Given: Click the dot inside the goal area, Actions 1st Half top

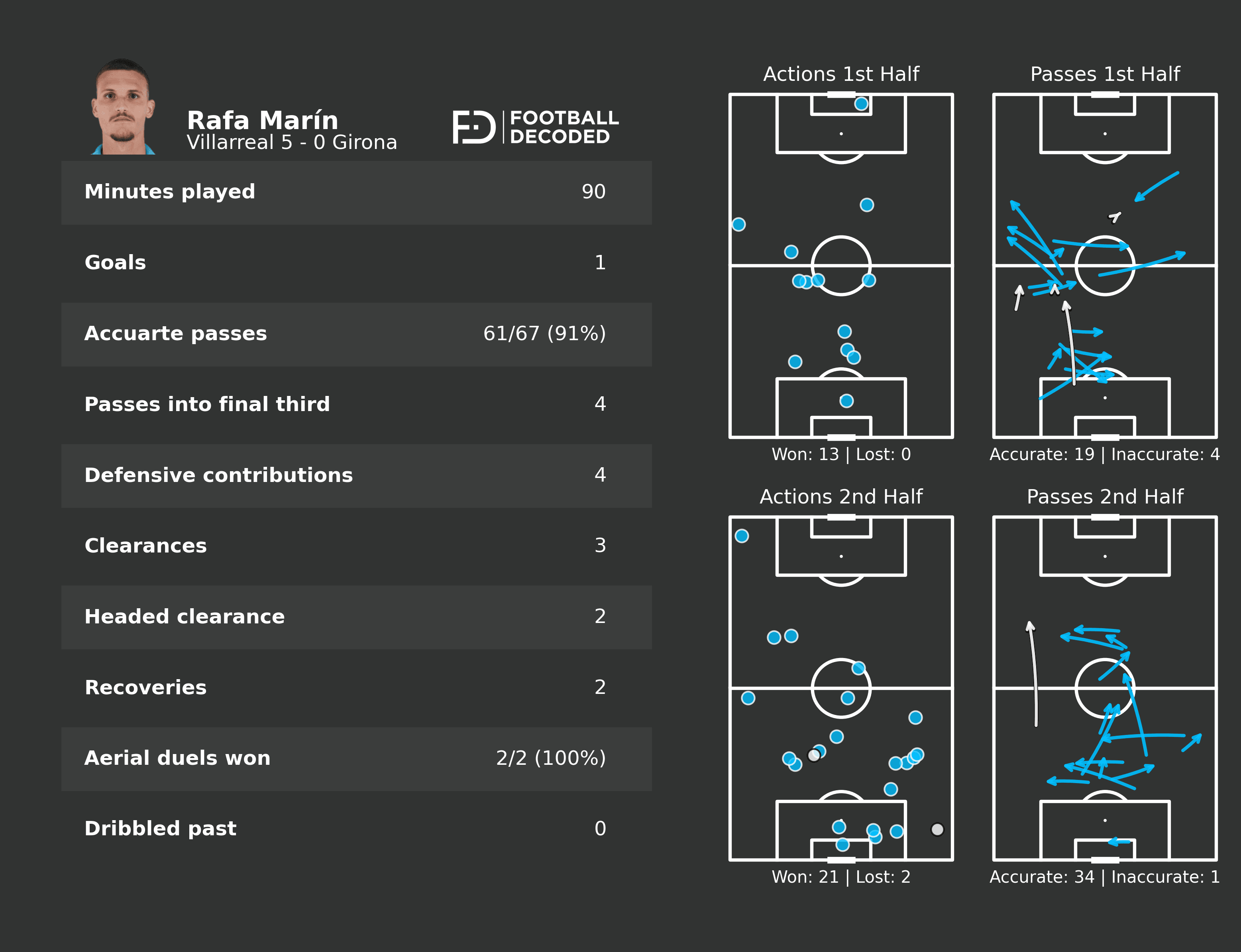Looking at the screenshot, I should (x=861, y=104).
